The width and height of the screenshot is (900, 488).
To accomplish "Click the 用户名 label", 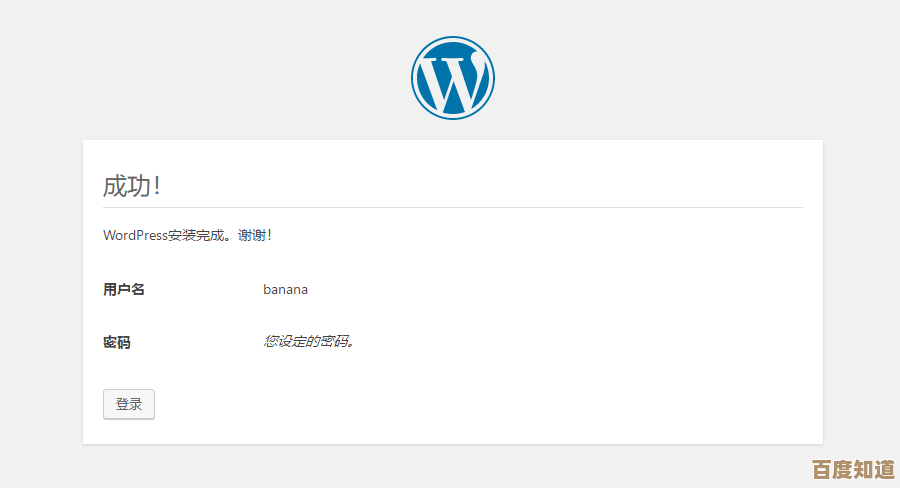I will click(x=124, y=289).
